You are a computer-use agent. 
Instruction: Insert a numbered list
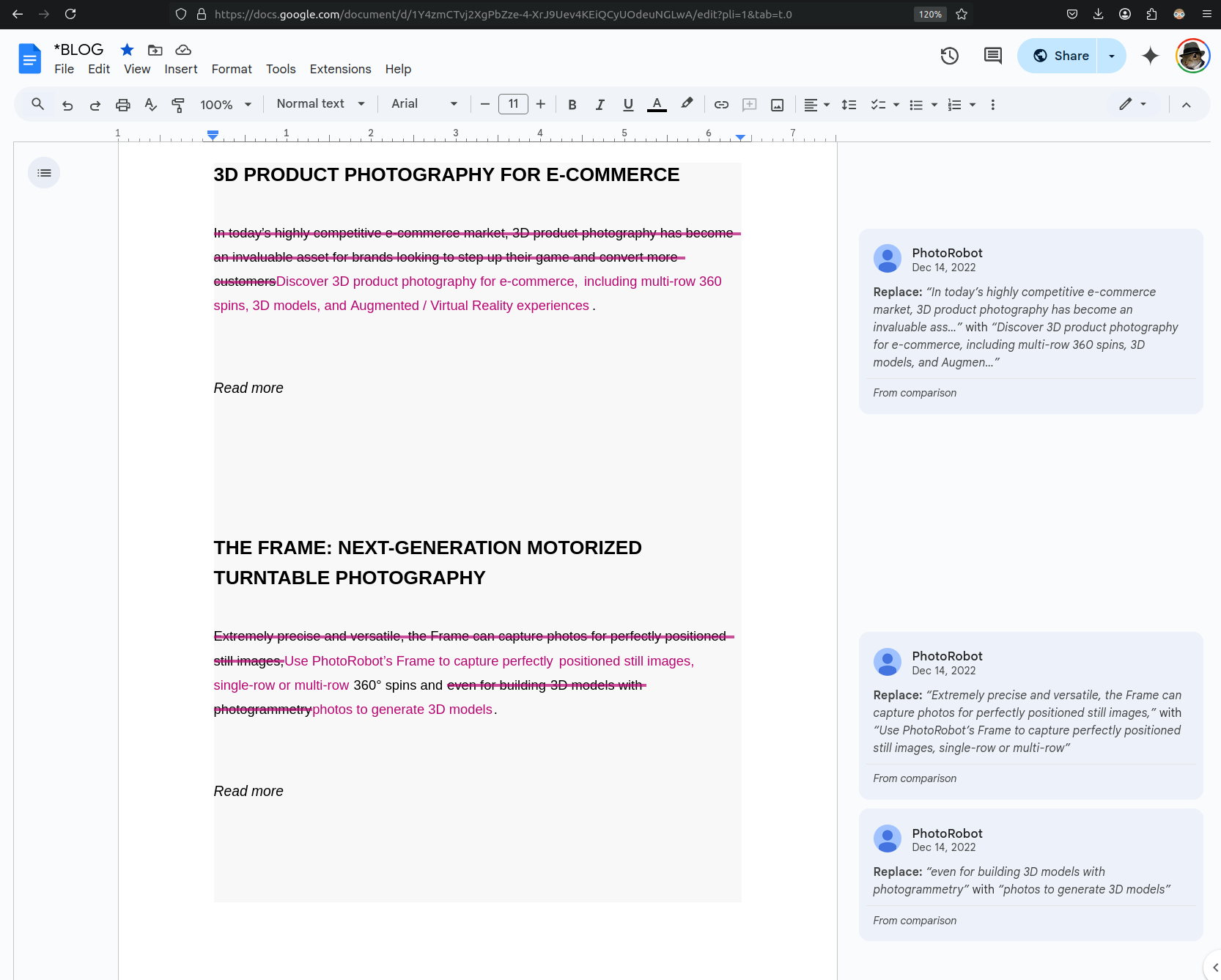pos(954,105)
